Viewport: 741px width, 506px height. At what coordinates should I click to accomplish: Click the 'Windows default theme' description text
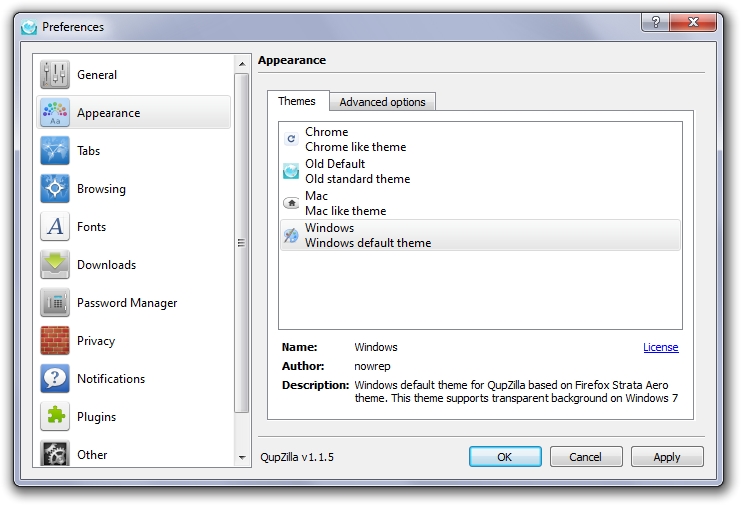[368, 243]
